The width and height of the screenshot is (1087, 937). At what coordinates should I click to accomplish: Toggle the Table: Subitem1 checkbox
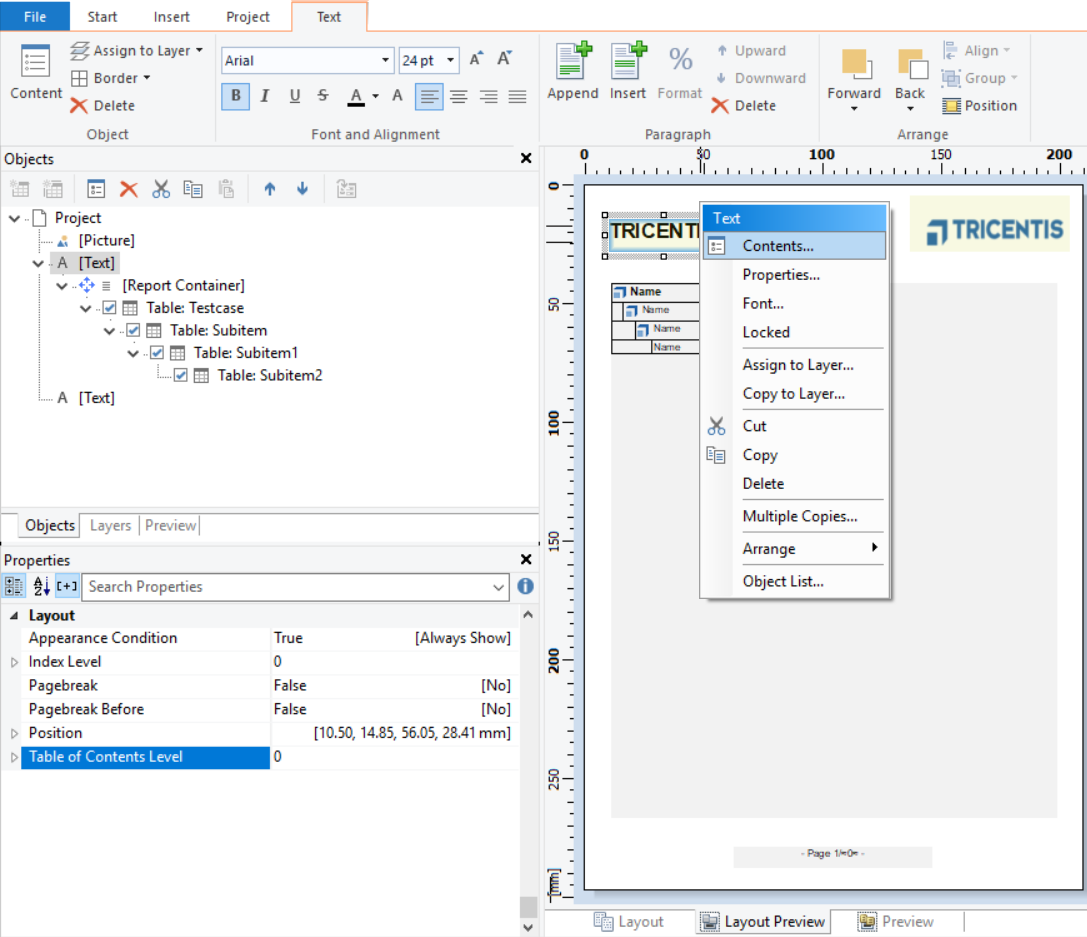[157, 353]
